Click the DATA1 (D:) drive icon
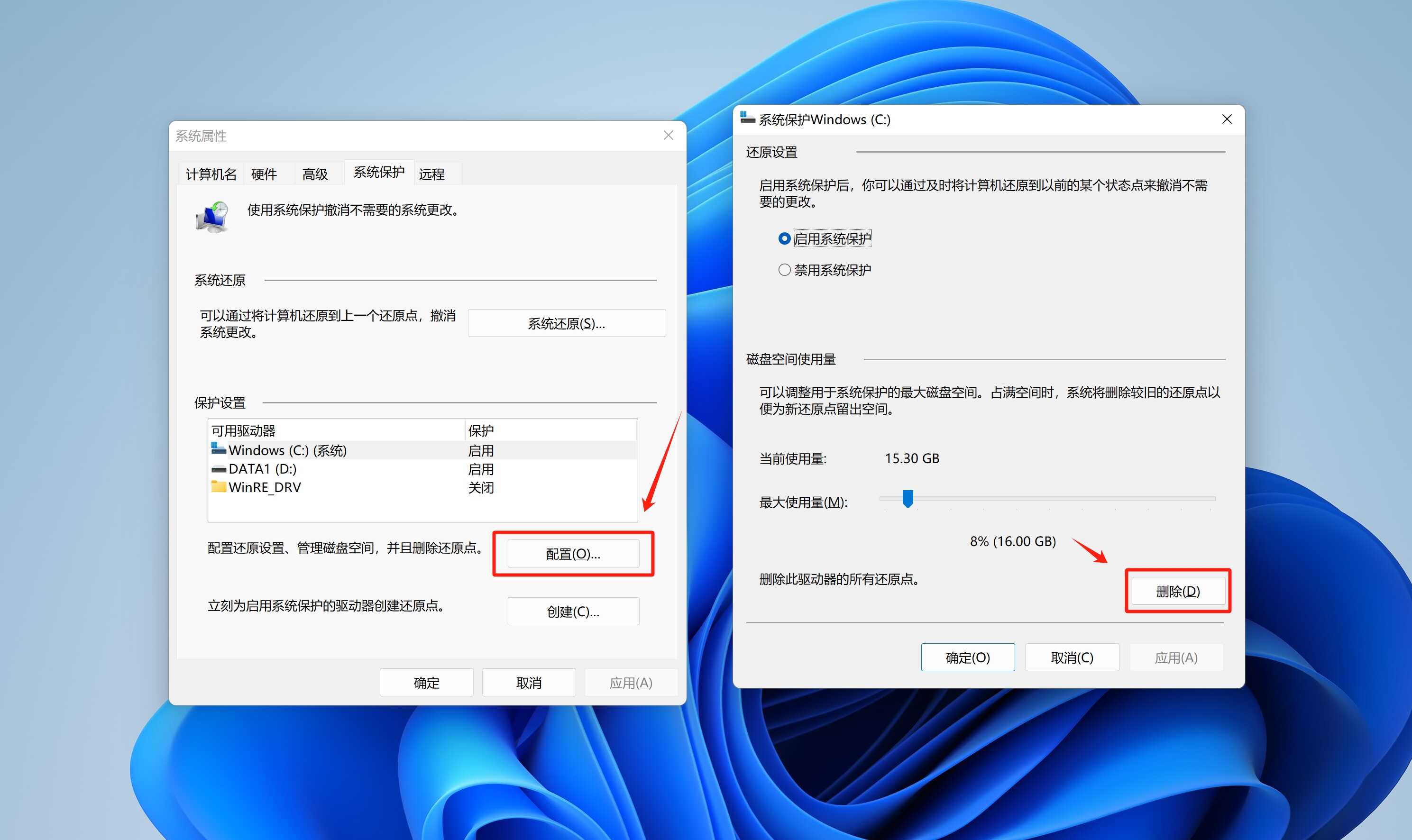This screenshot has height=840, width=1412. click(x=219, y=469)
